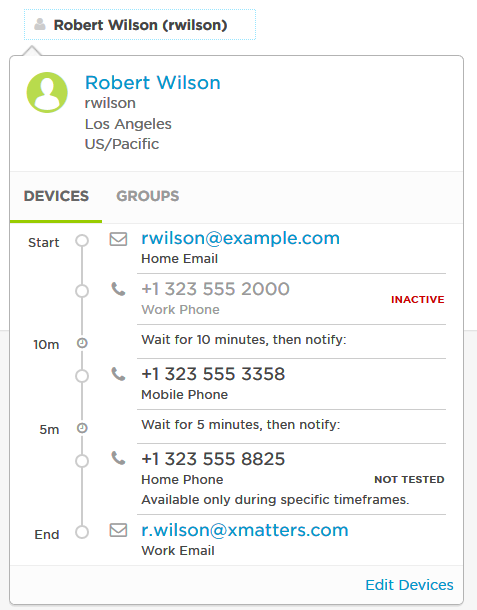
Task: Switch to the GROUPS tab
Action: [148, 196]
